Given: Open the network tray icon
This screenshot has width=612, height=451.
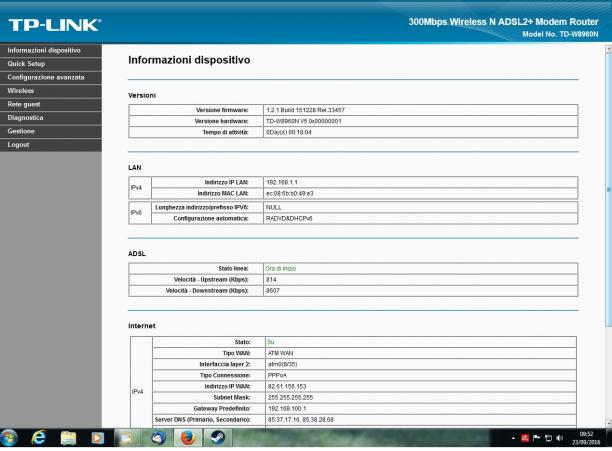Looking at the screenshot, I should pos(548,438).
